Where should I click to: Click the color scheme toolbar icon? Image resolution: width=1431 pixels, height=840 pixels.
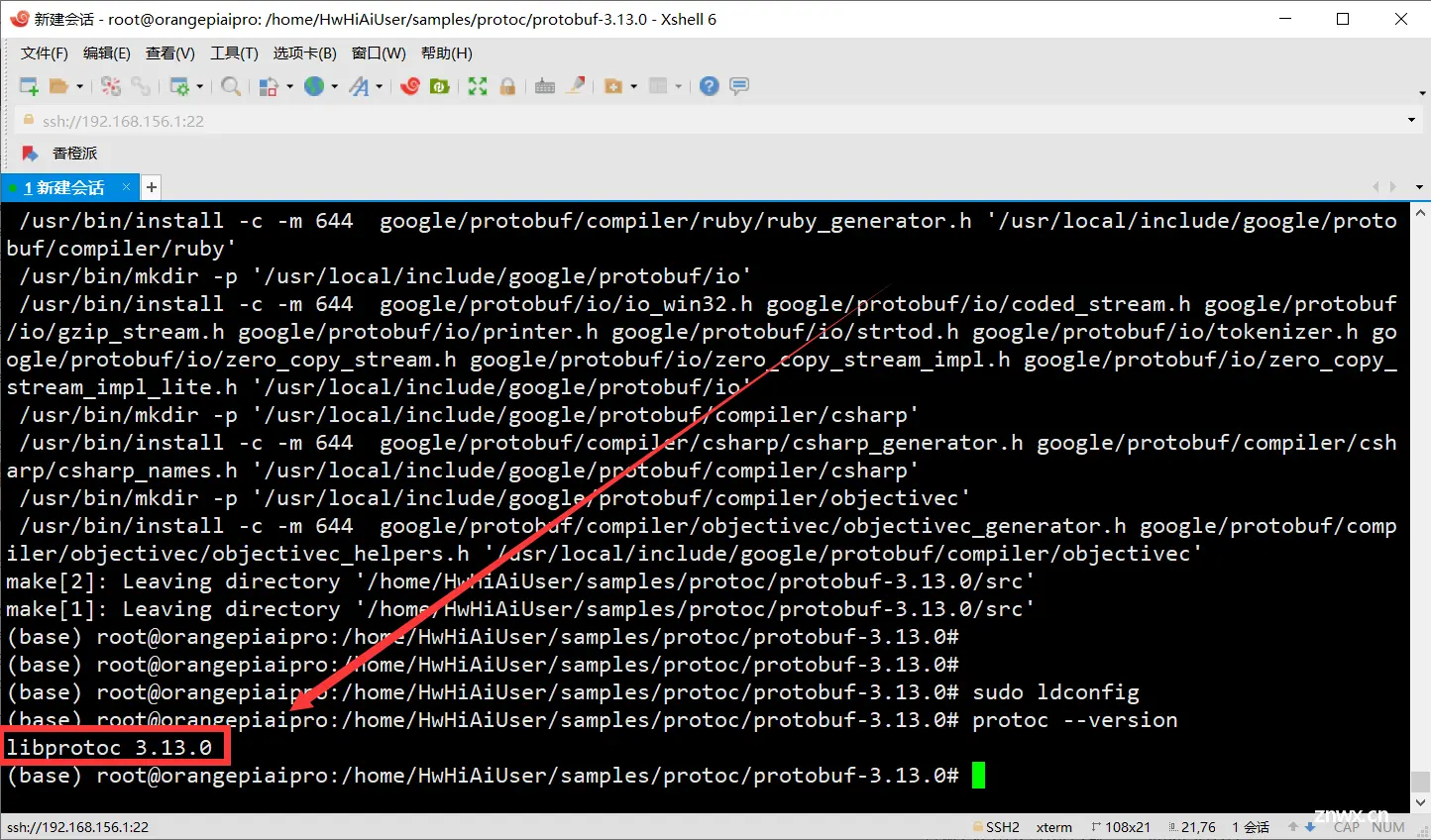pos(269,86)
